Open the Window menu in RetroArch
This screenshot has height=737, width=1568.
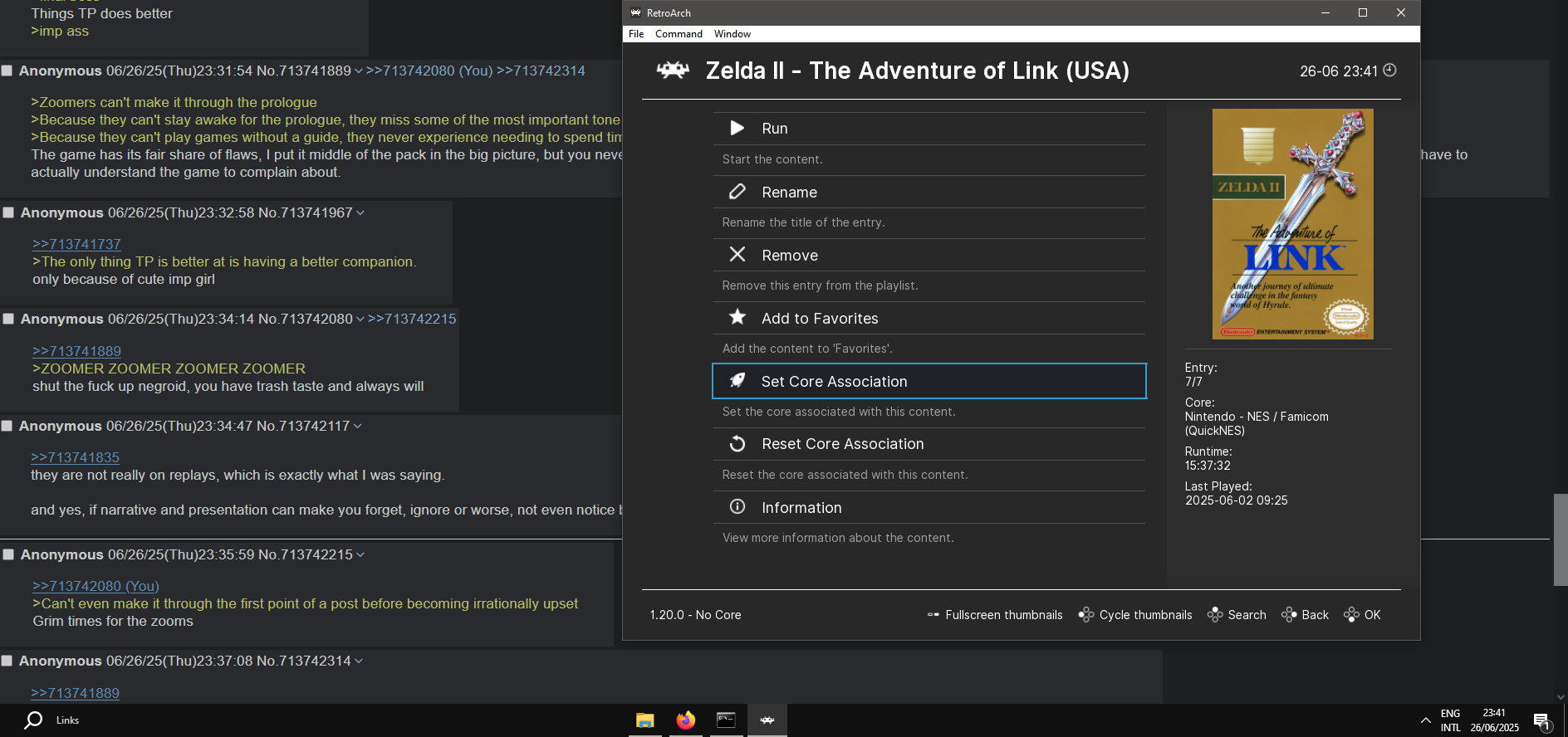732,34
